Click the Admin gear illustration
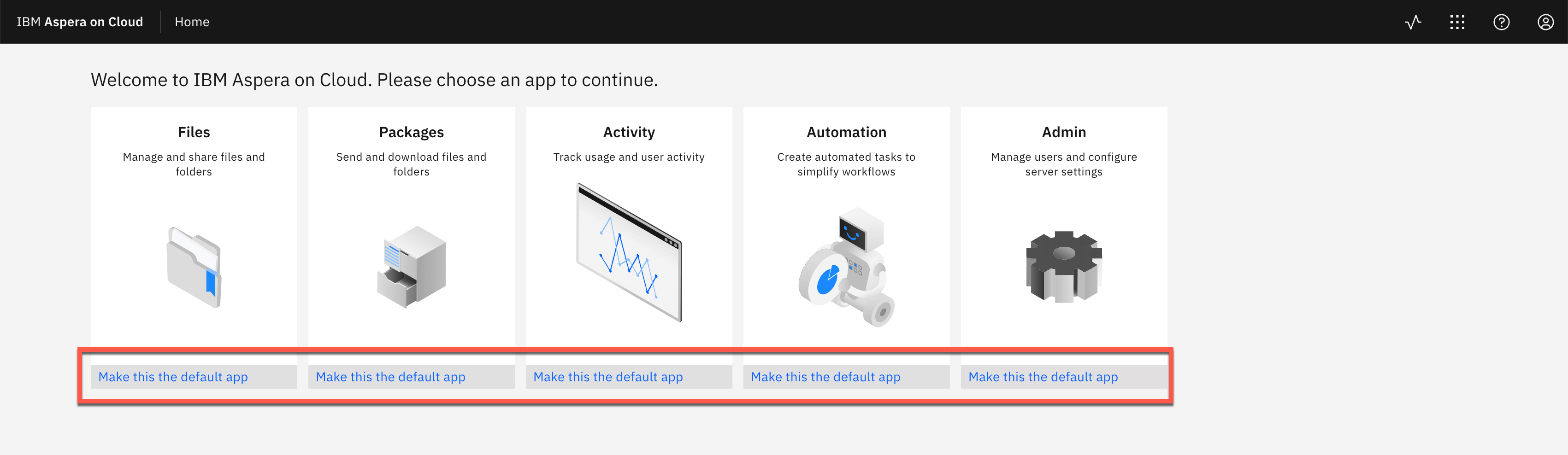This screenshot has width=1568, height=455. point(1063,267)
